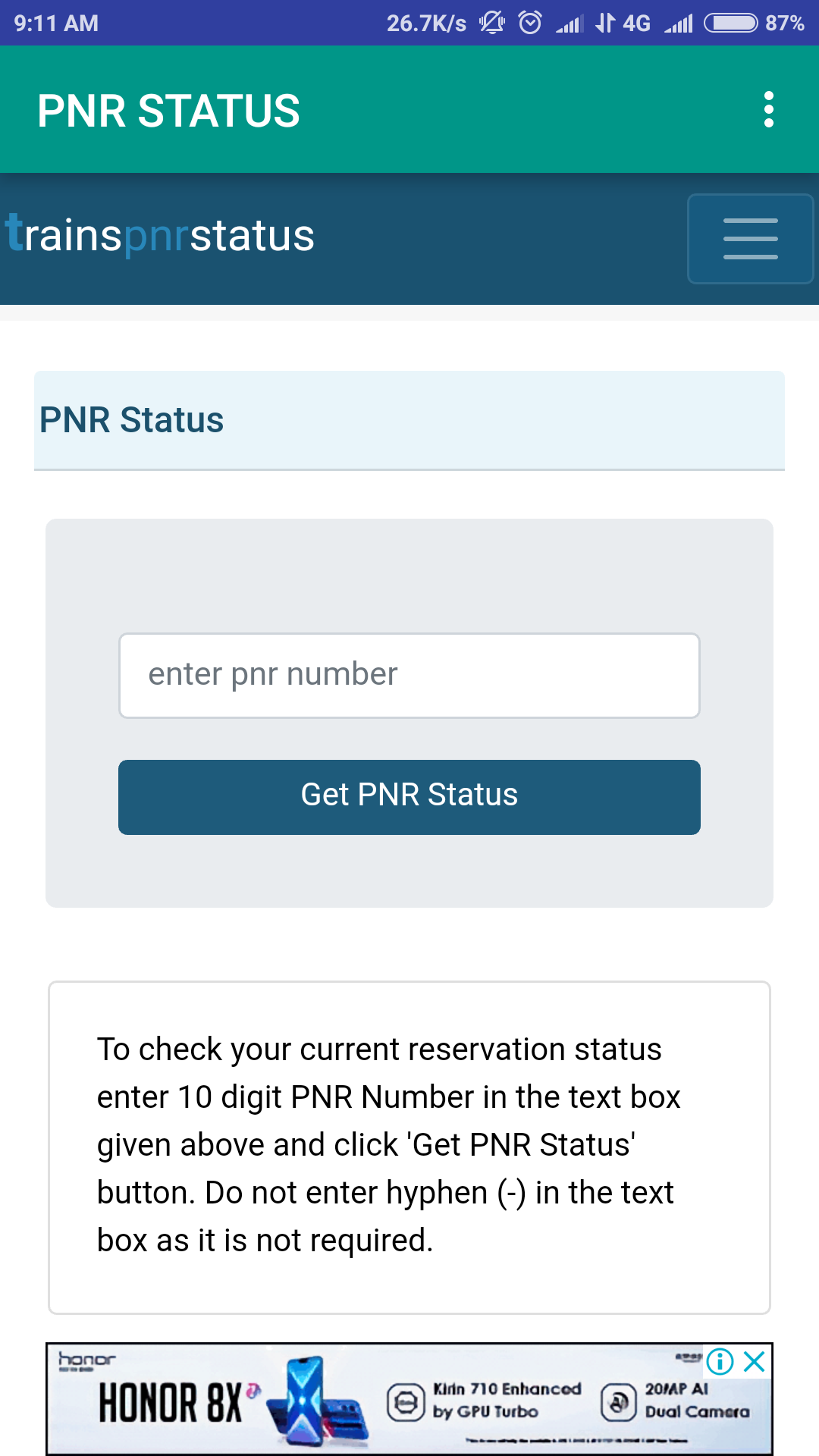Tap the GPU Turbo icon in the banner

pyautogui.click(x=407, y=1399)
